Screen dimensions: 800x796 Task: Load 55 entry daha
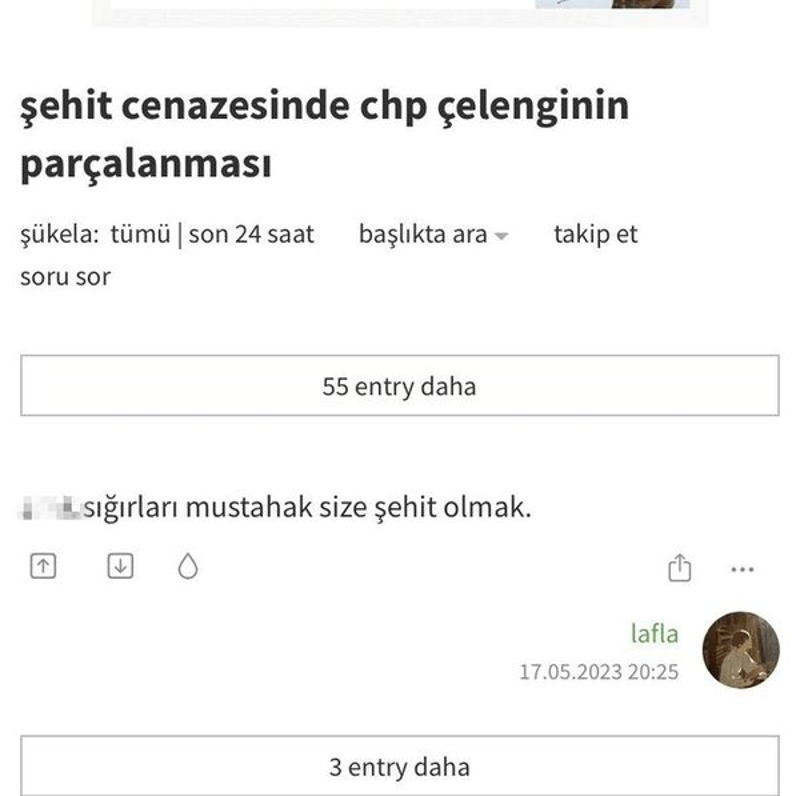tap(400, 387)
